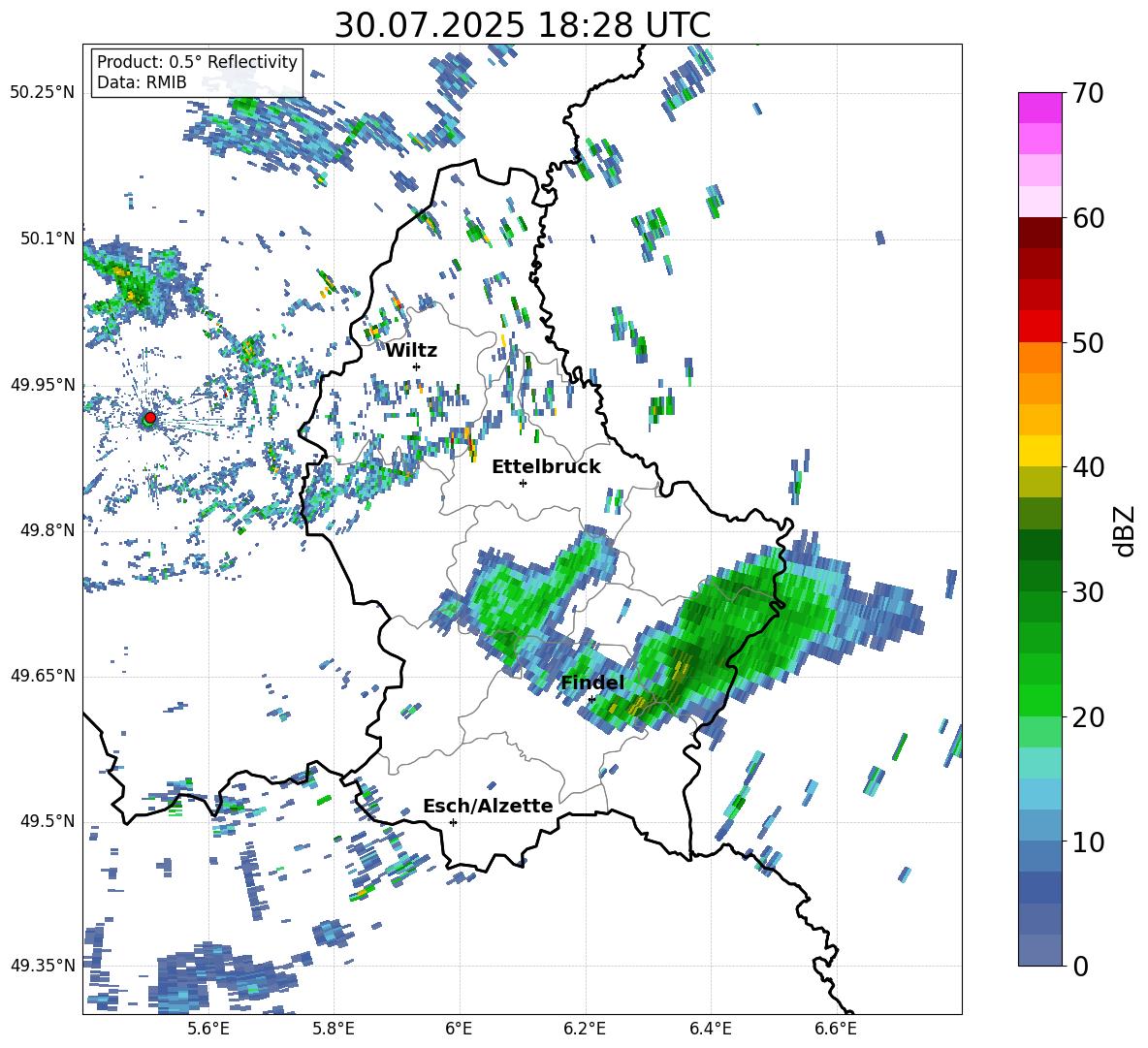This screenshot has width=1148, height=1048.
Task: Click the 5.8°E longitude label
Action: point(334,1029)
